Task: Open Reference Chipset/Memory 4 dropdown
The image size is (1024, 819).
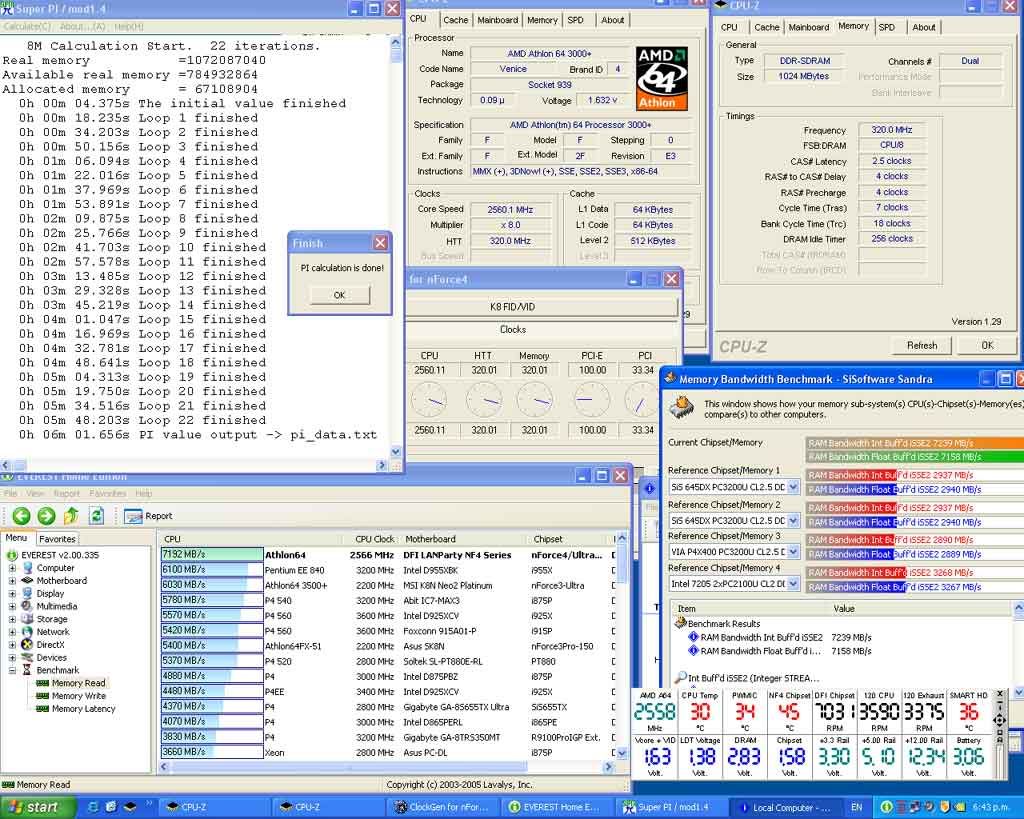Action: (794, 584)
